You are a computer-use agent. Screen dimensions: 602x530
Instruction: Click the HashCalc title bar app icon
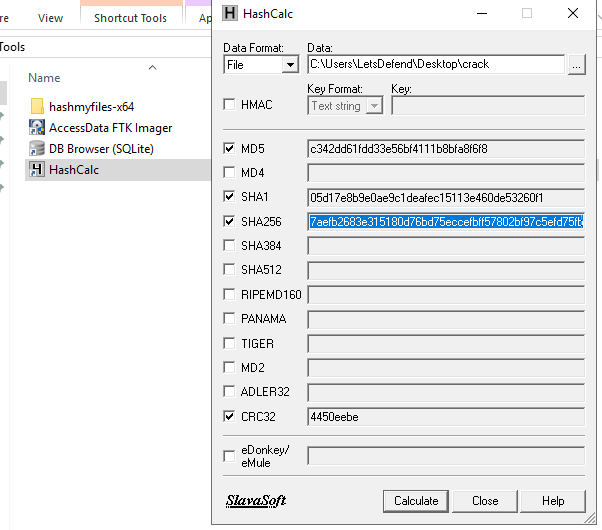(230, 13)
